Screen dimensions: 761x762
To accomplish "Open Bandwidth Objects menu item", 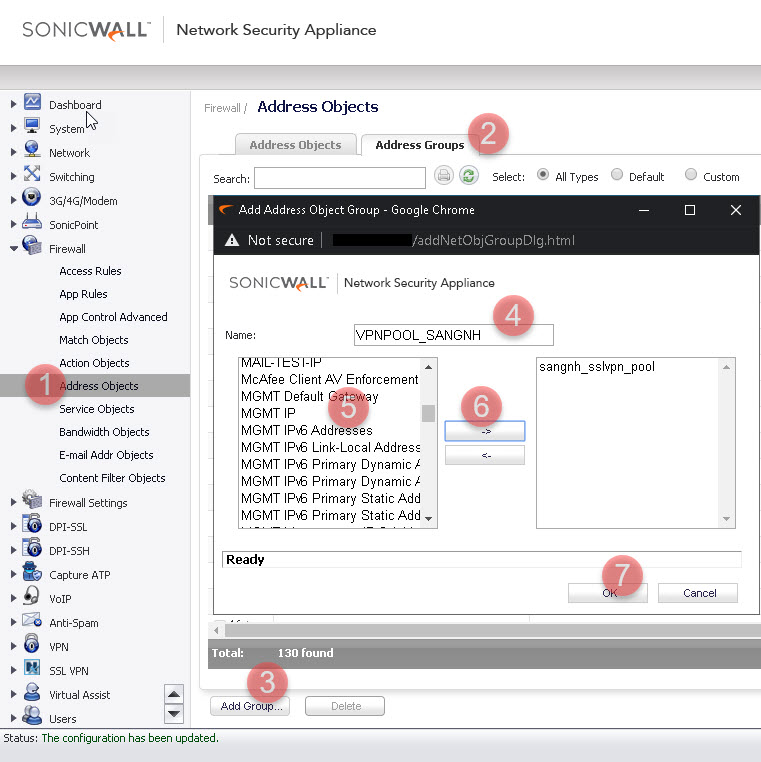I will [x=104, y=432].
